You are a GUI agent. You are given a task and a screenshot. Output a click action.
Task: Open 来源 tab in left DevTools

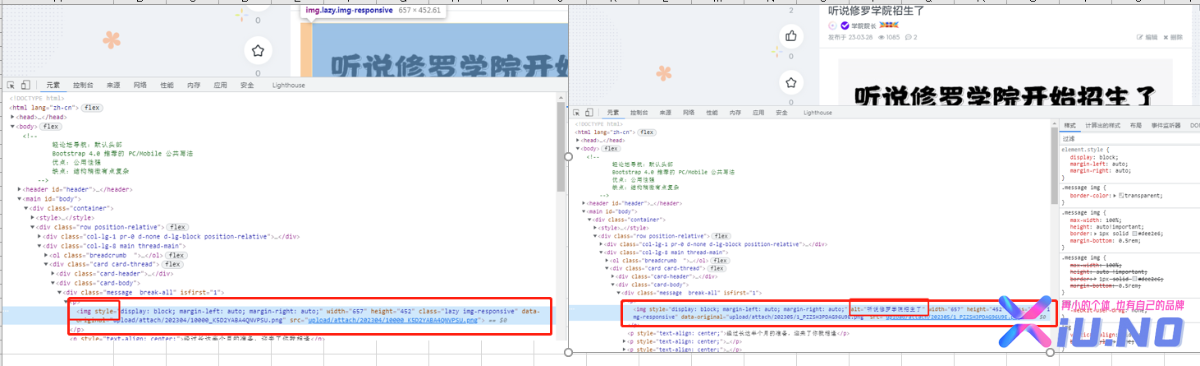pyautogui.click(x=113, y=86)
